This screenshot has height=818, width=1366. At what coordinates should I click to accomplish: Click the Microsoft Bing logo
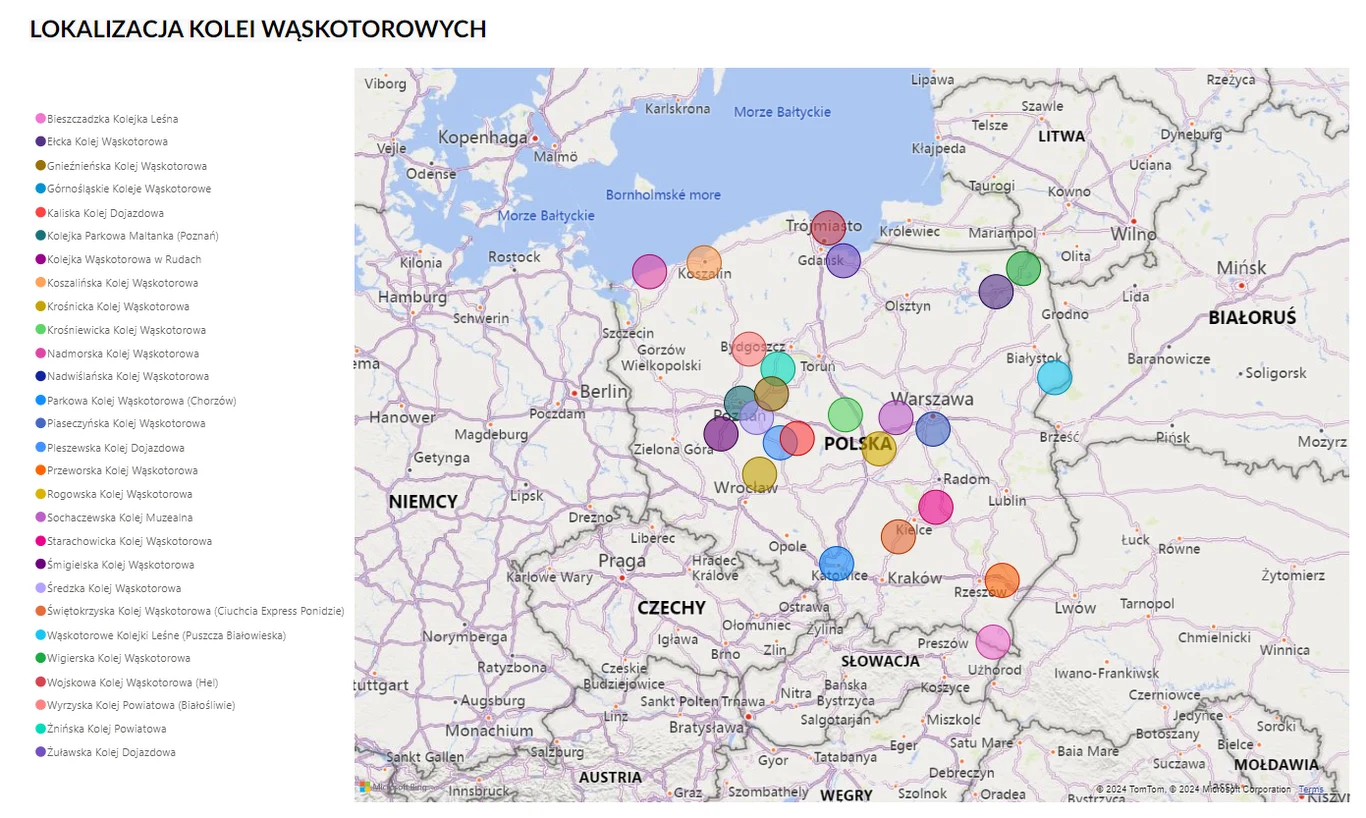point(394,787)
